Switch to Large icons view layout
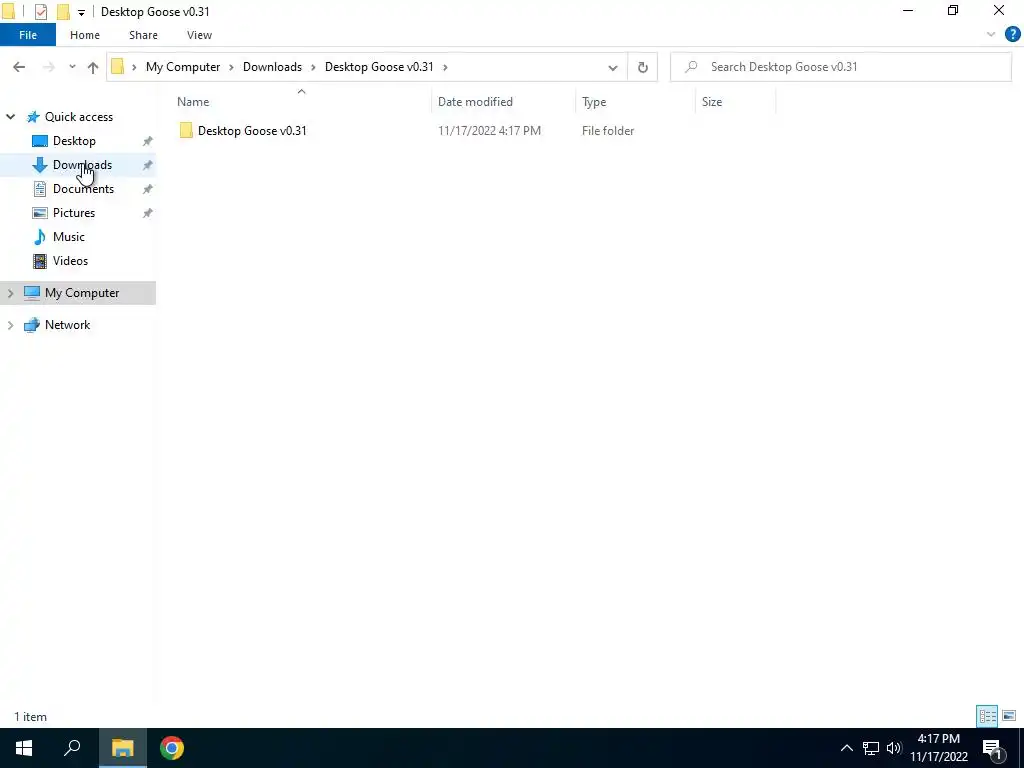The image size is (1024, 768). pyautogui.click(x=1009, y=716)
